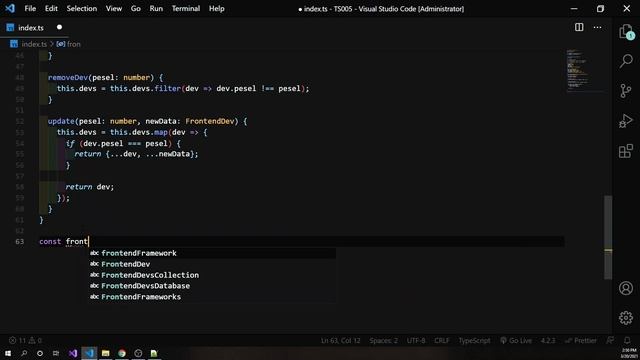This screenshot has height=360, width=640.
Task: Click the removeDev method name
Action: tap(68, 78)
